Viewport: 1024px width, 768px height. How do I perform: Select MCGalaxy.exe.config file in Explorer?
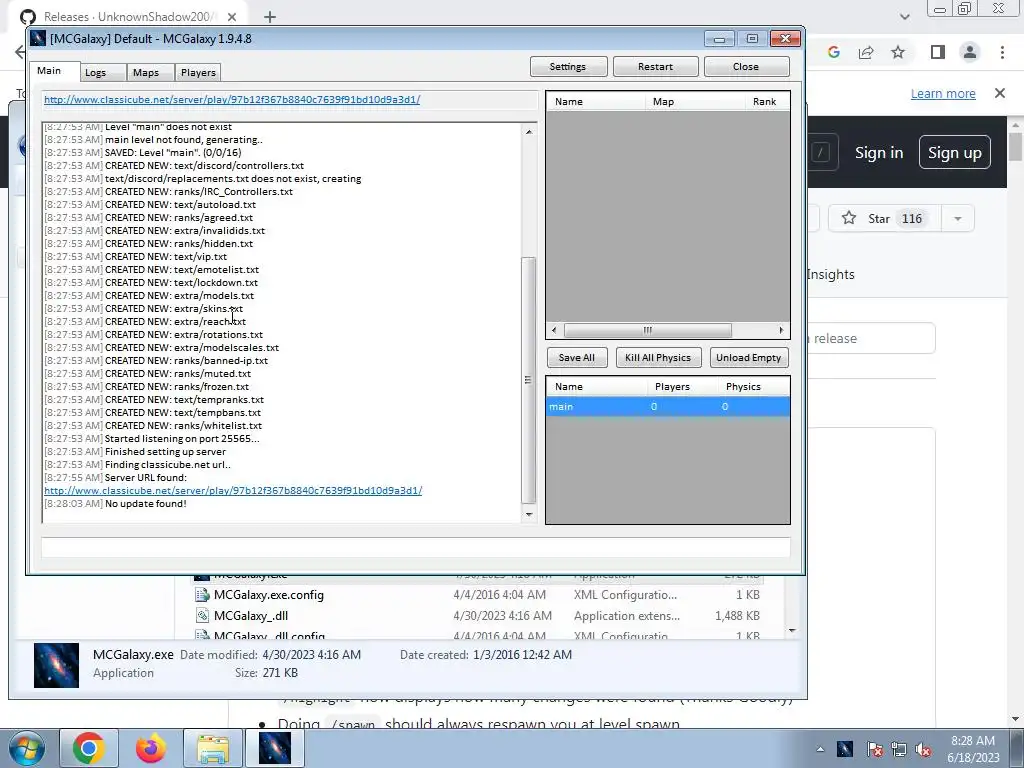coord(477,595)
